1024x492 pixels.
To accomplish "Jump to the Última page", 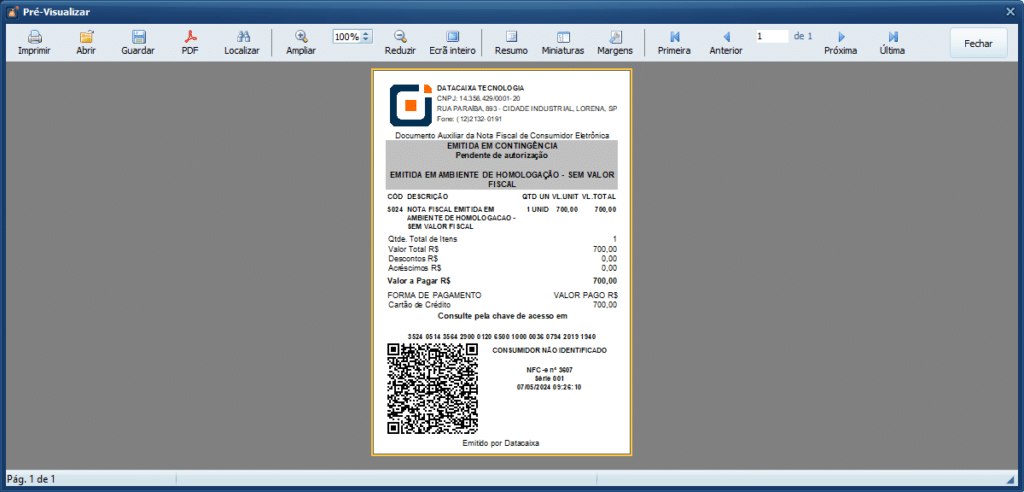I will 892,43.
